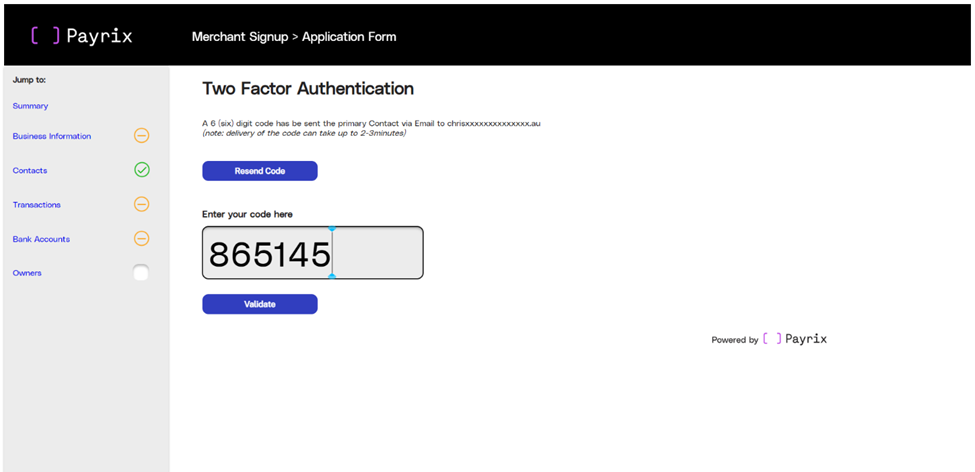The height and width of the screenshot is (472, 975).
Task: Click the bottom text cursor handle
Action: pos(332,276)
